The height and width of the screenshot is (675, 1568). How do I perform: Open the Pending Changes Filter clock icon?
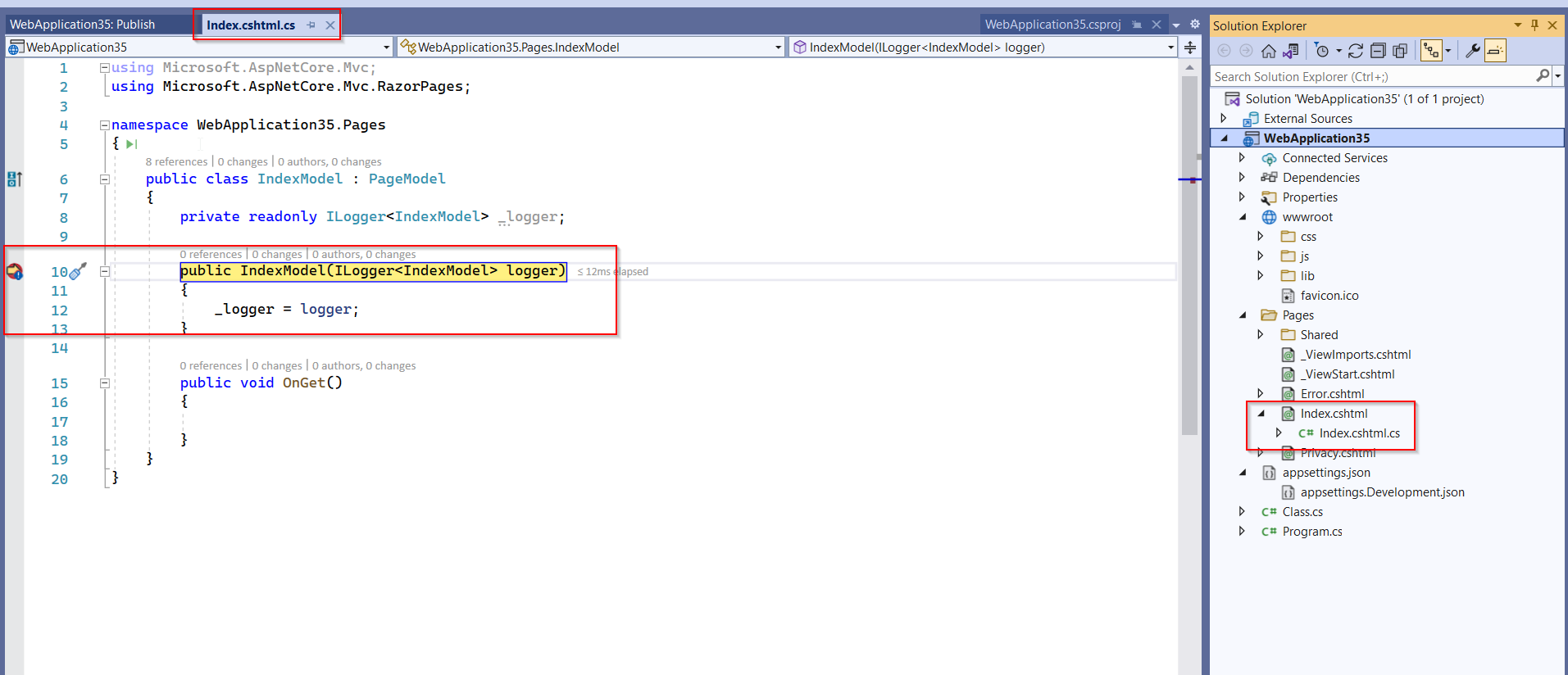(1321, 51)
